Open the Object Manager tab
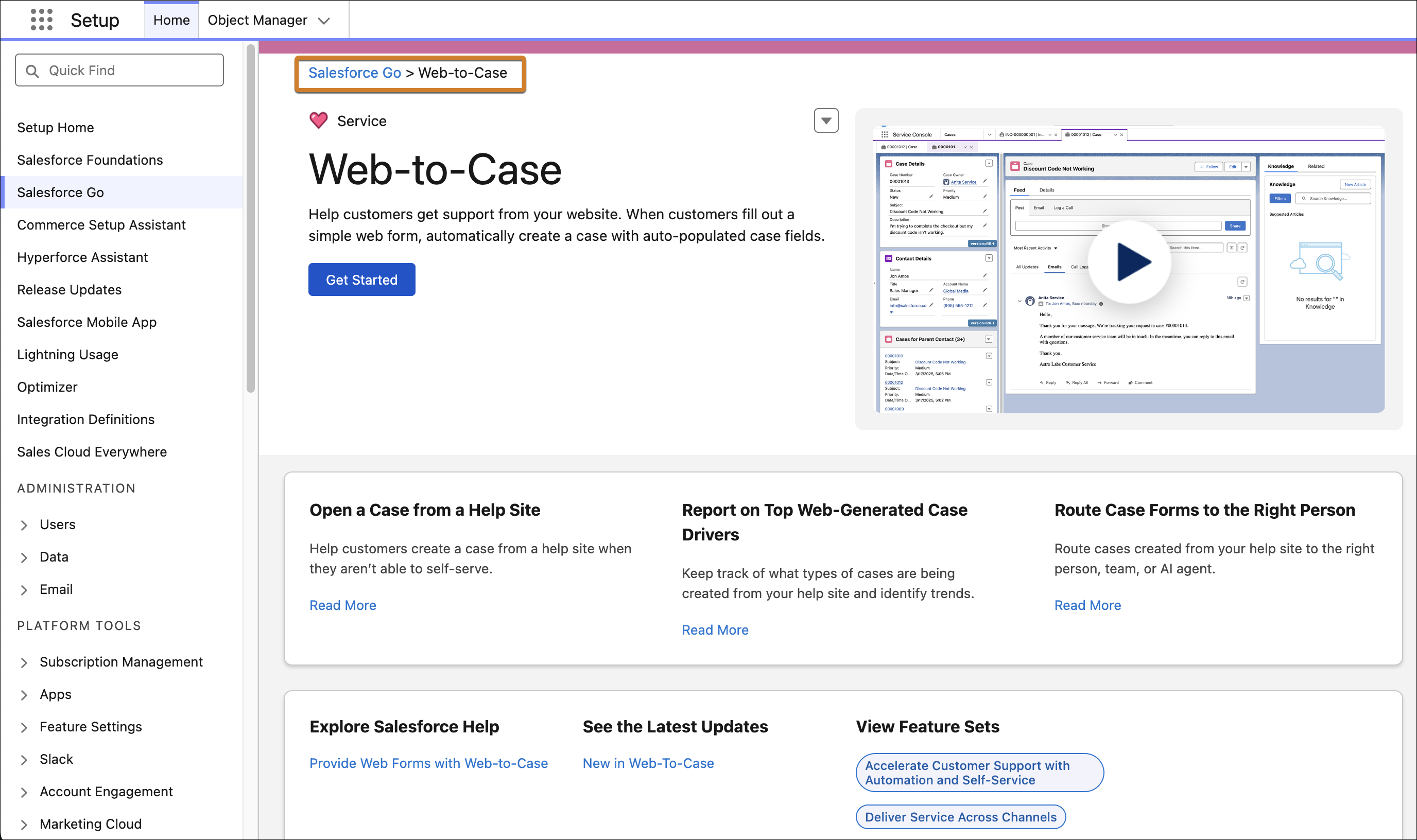Viewport: 1417px width, 840px height. click(x=257, y=21)
